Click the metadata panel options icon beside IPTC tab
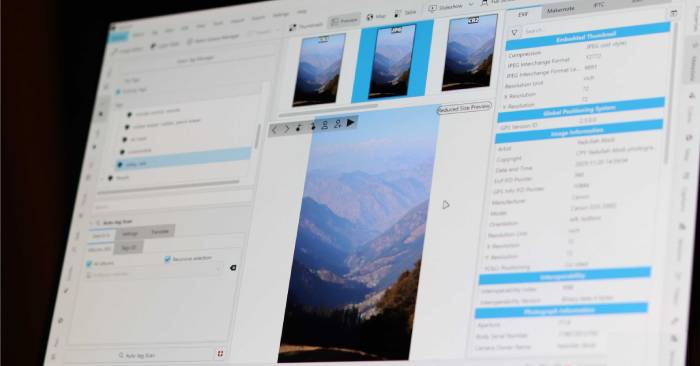700x366 pixels. point(674,14)
